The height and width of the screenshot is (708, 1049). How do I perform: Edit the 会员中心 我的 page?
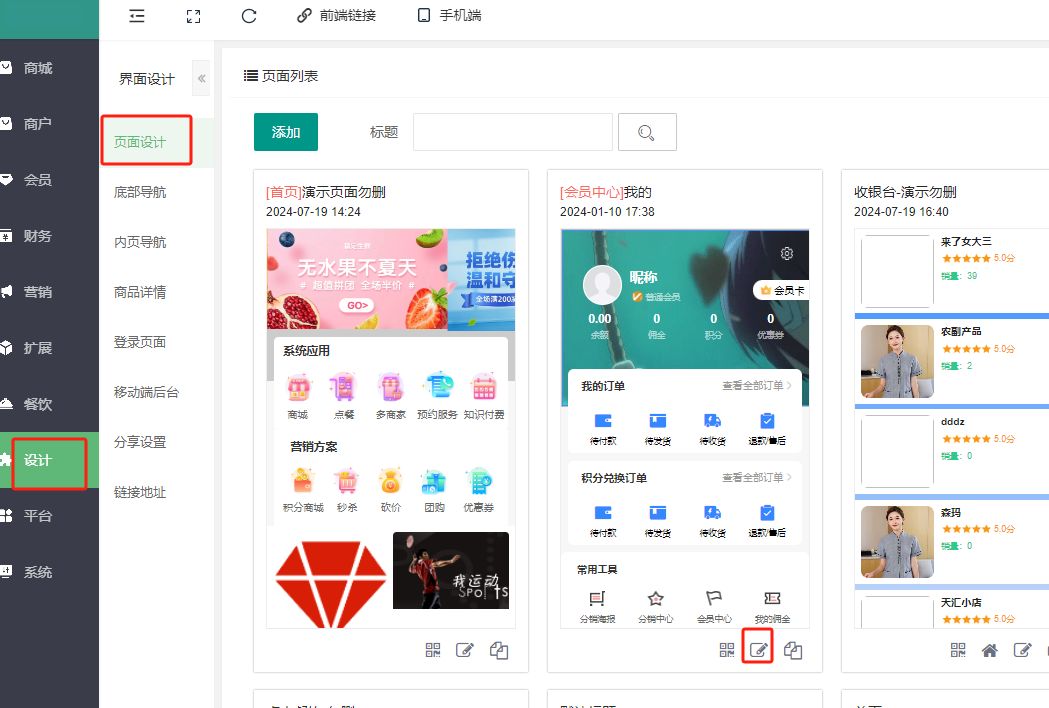(x=758, y=650)
